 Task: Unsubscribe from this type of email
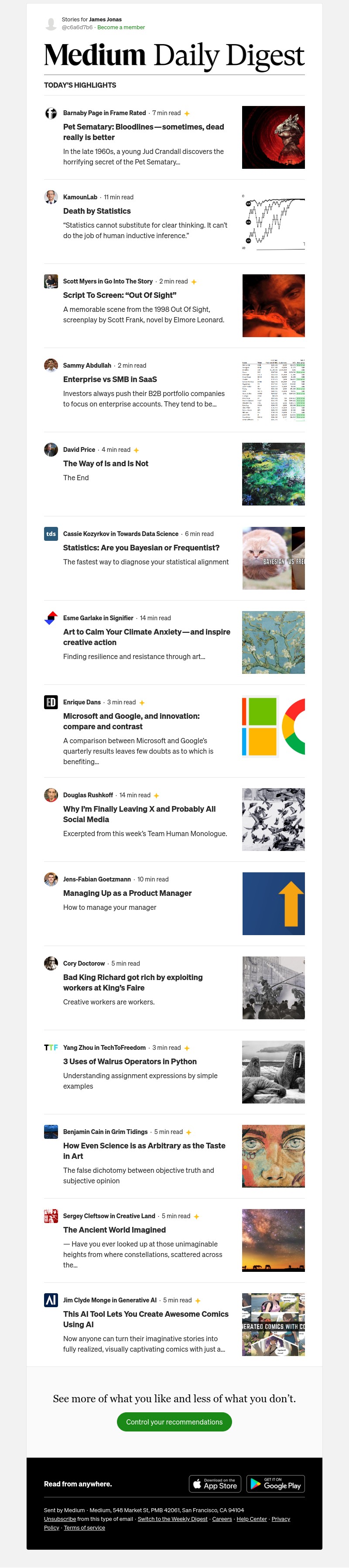point(60,1519)
